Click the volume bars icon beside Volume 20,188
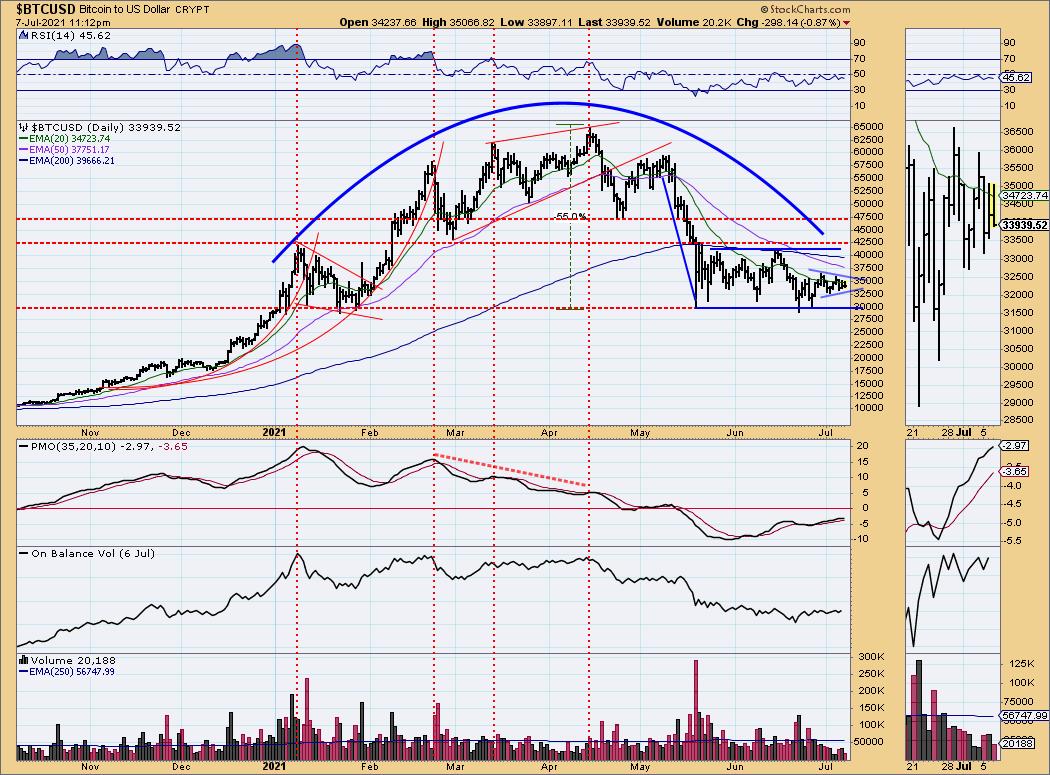 [x=23, y=660]
